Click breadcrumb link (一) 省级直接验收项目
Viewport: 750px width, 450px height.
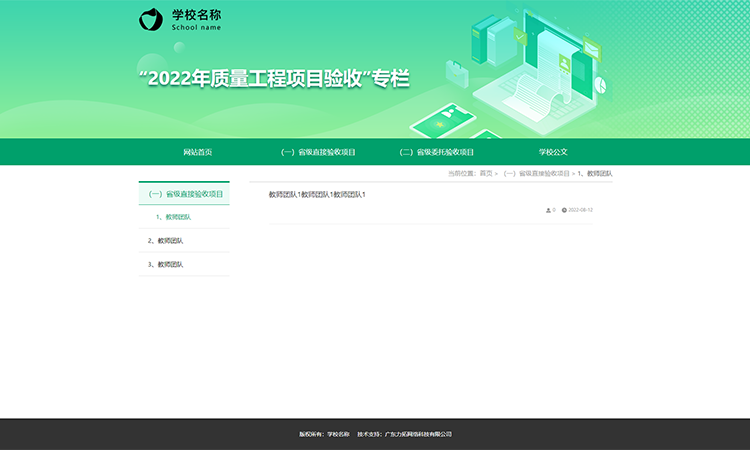tap(536, 174)
